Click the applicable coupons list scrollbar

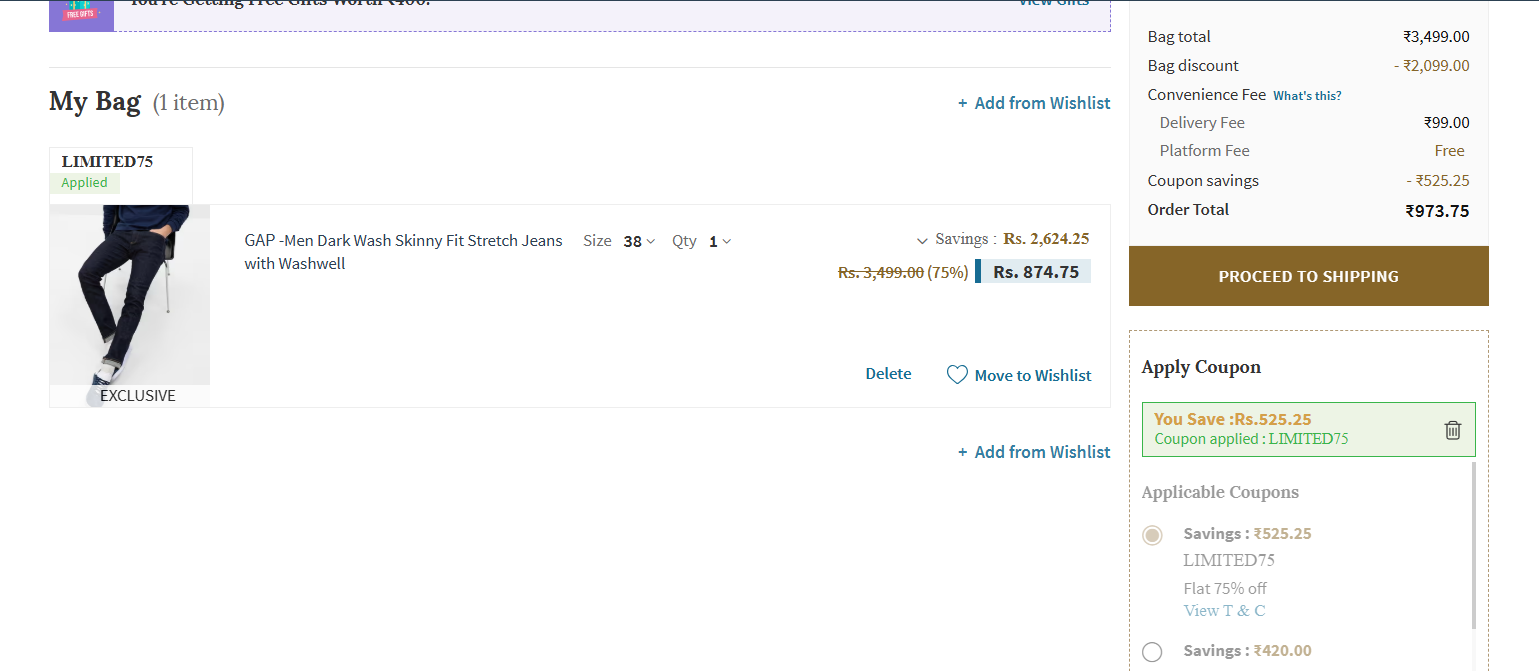pyautogui.click(x=1473, y=545)
